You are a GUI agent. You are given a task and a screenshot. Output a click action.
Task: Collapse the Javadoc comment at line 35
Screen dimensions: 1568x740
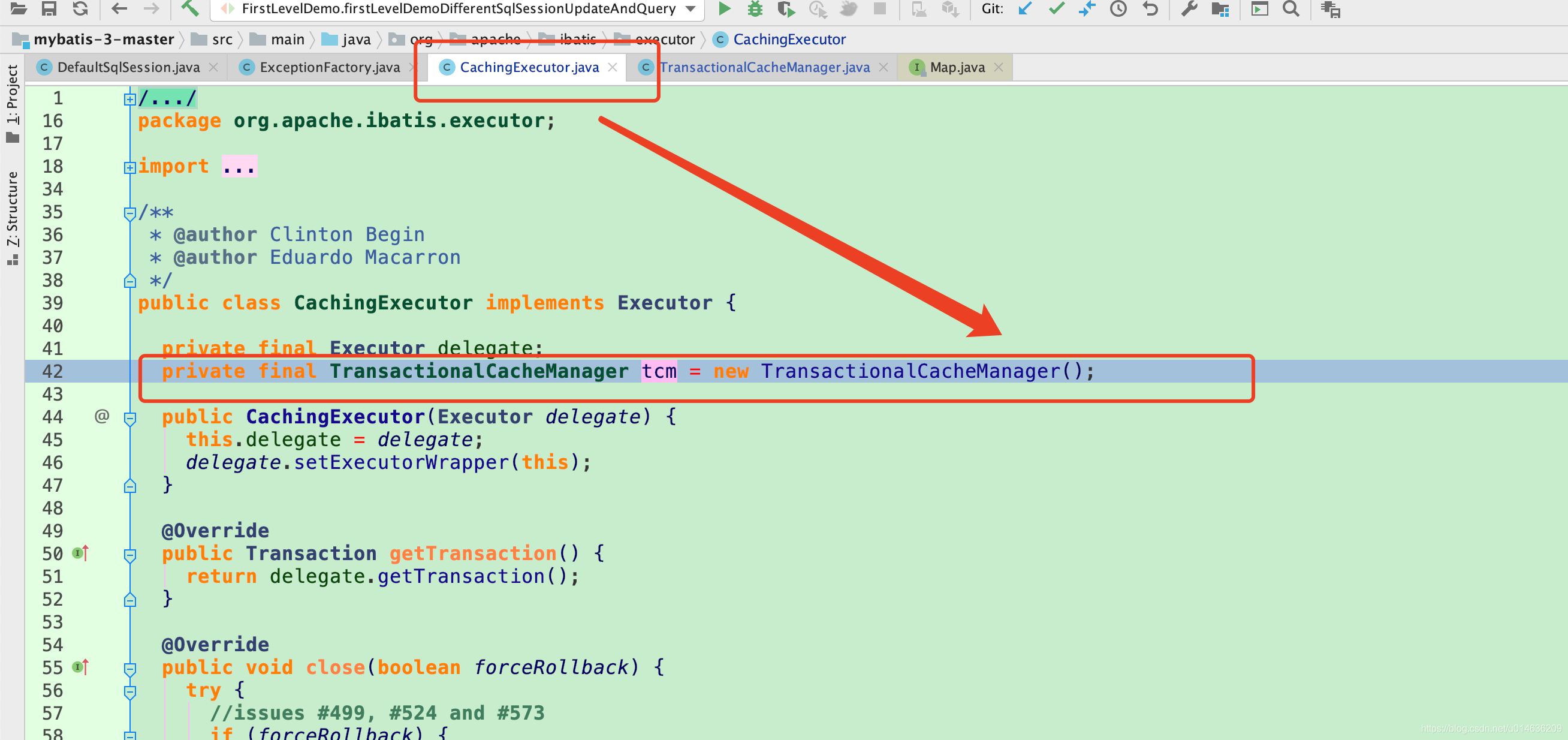pos(129,213)
